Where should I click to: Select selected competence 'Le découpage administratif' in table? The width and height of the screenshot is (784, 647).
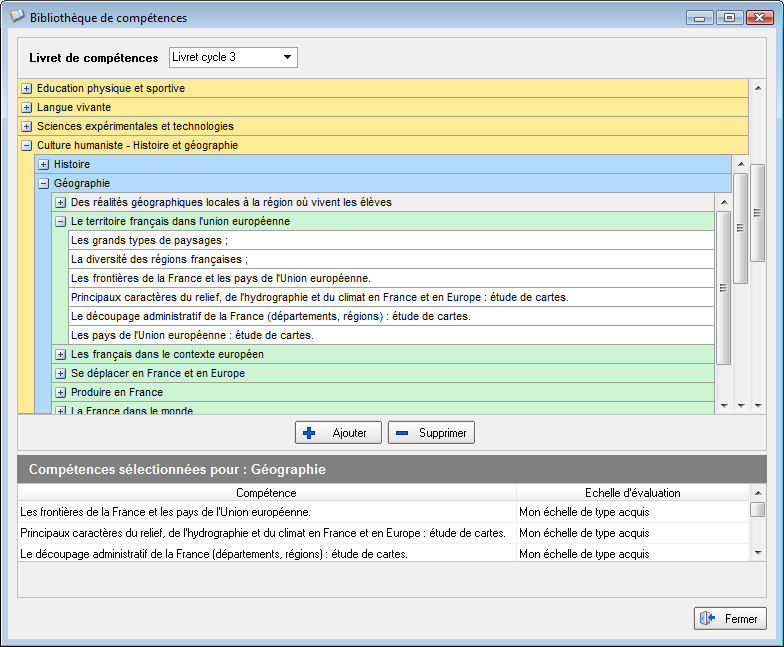(266, 554)
